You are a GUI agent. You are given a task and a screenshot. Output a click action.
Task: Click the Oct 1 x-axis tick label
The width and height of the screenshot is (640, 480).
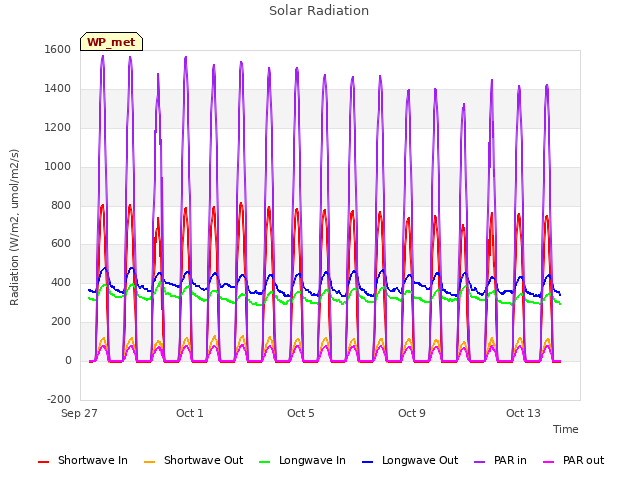[190, 413]
